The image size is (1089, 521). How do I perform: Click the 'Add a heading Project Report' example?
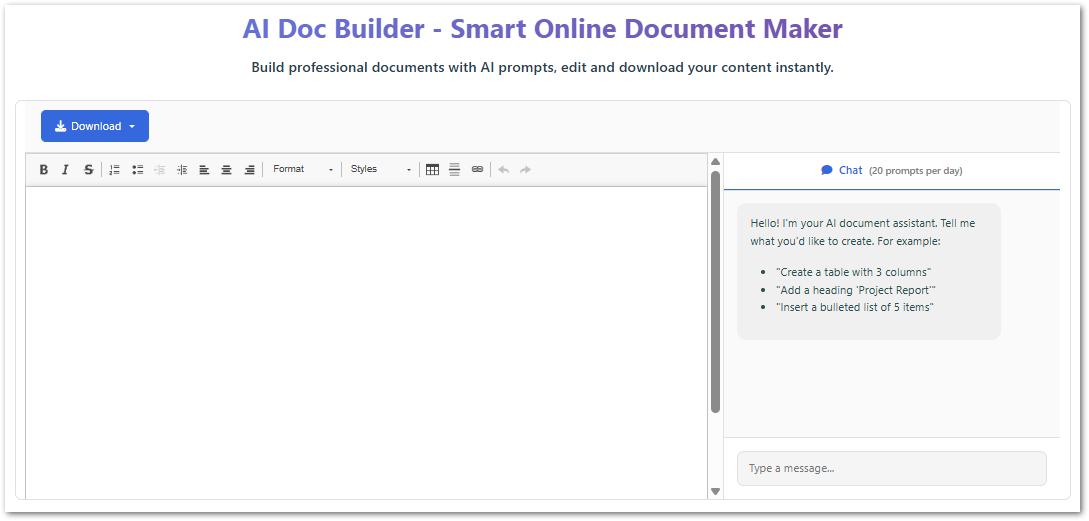[x=856, y=290]
